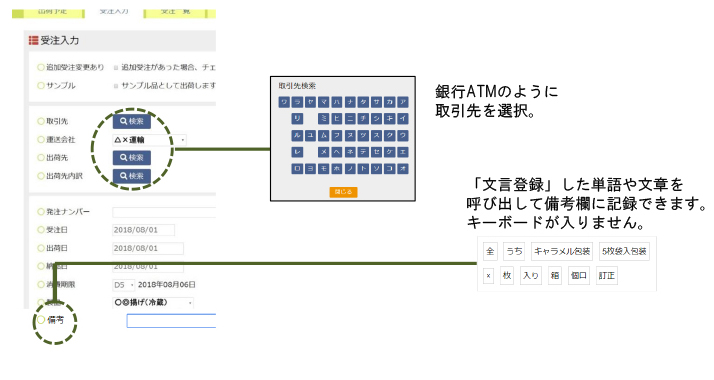Open the 運送会社 dropdown showing △×運輸
This screenshot has width=714, height=380.
(149, 140)
